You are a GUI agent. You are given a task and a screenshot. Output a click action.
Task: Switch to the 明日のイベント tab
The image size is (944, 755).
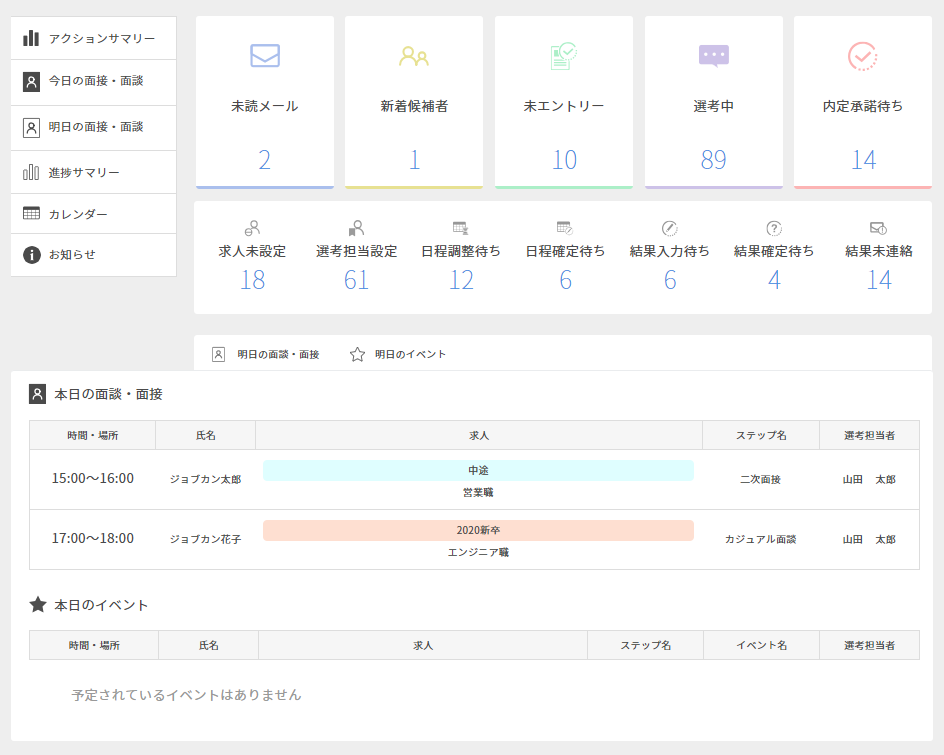tap(398, 354)
